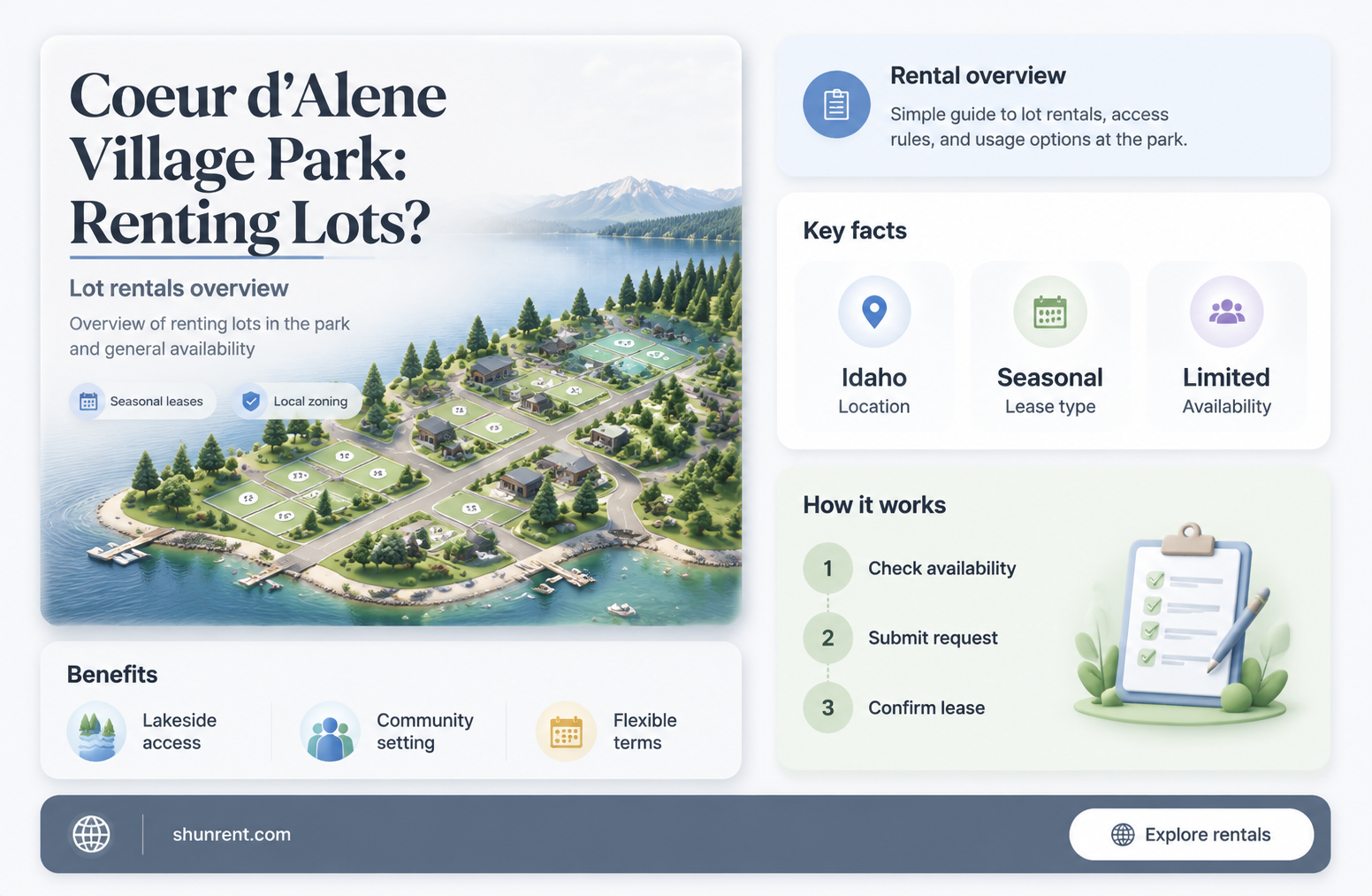Select the Local zoning chip
Viewport: 1372px width, 896px height.
pyautogui.click(x=297, y=402)
